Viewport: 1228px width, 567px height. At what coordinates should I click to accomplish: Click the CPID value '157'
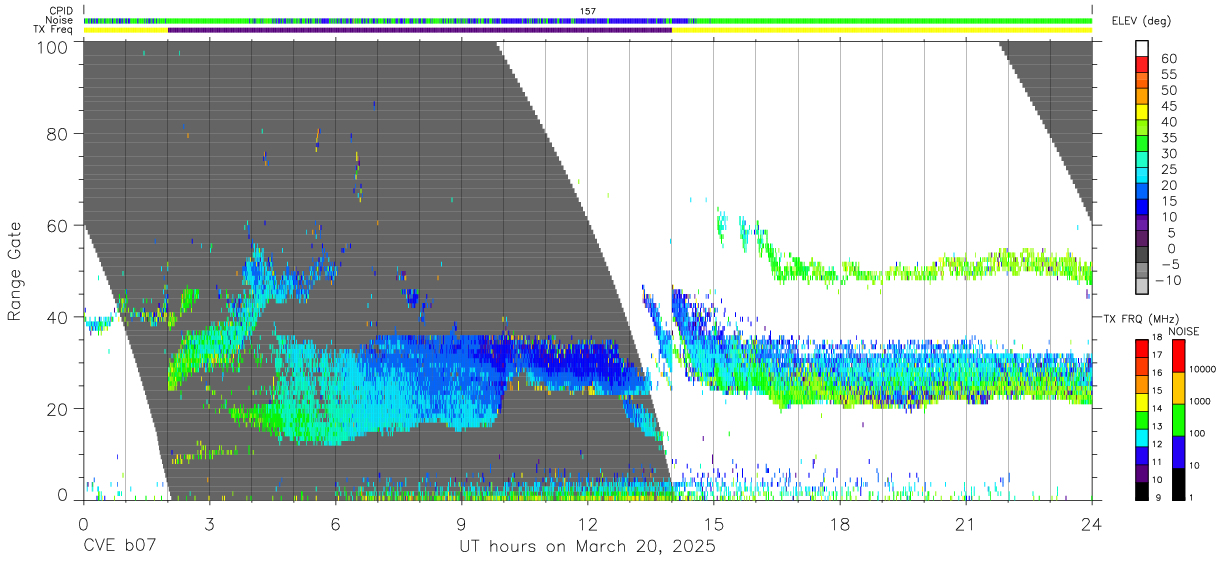[588, 11]
